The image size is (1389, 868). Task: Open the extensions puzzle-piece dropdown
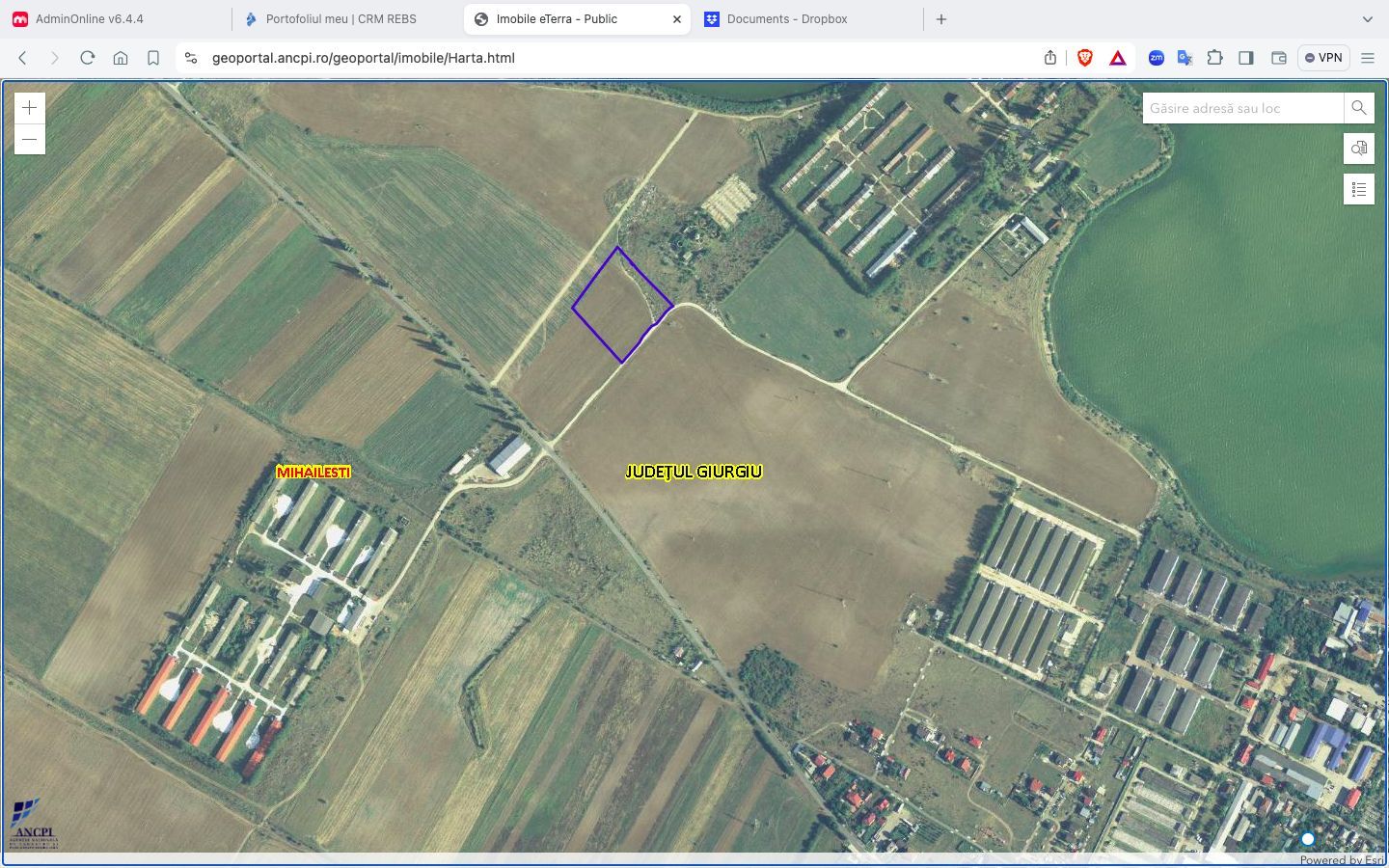(1214, 58)
